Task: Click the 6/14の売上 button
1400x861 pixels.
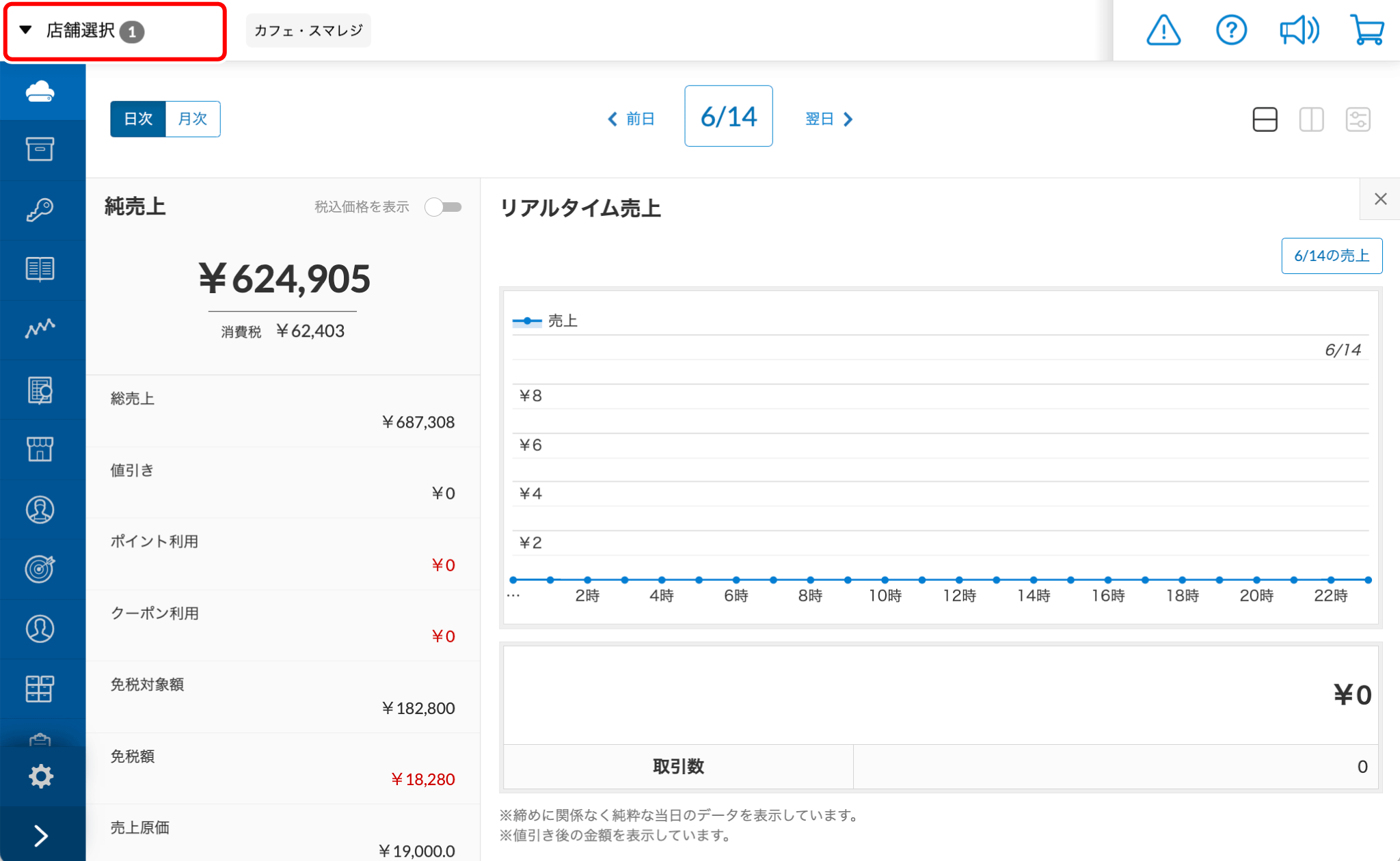Action: [x=1331, y=256]
